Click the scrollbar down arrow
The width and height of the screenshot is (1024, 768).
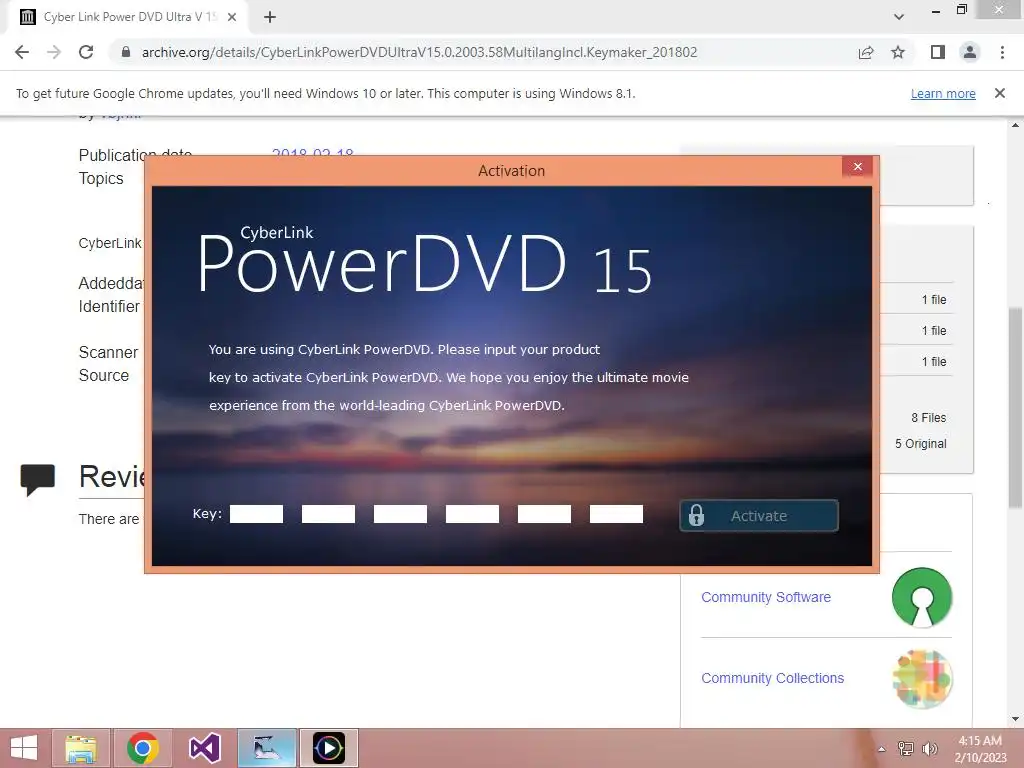click(x=1015, y=719)
